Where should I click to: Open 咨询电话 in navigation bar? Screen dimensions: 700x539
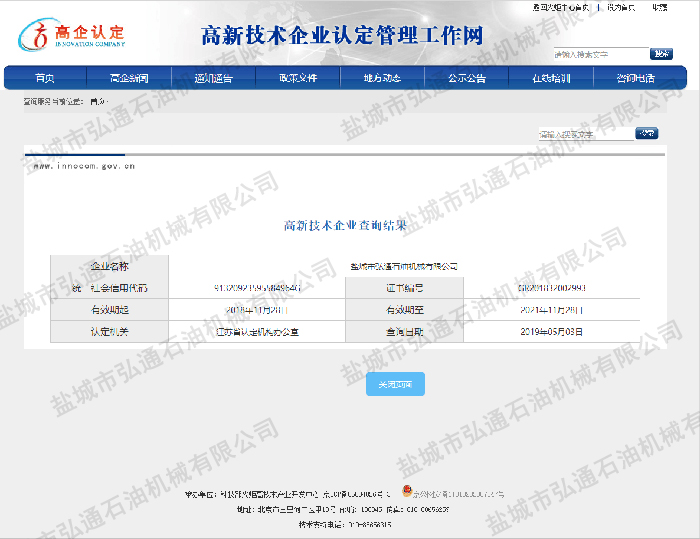(x=636, y=78)
